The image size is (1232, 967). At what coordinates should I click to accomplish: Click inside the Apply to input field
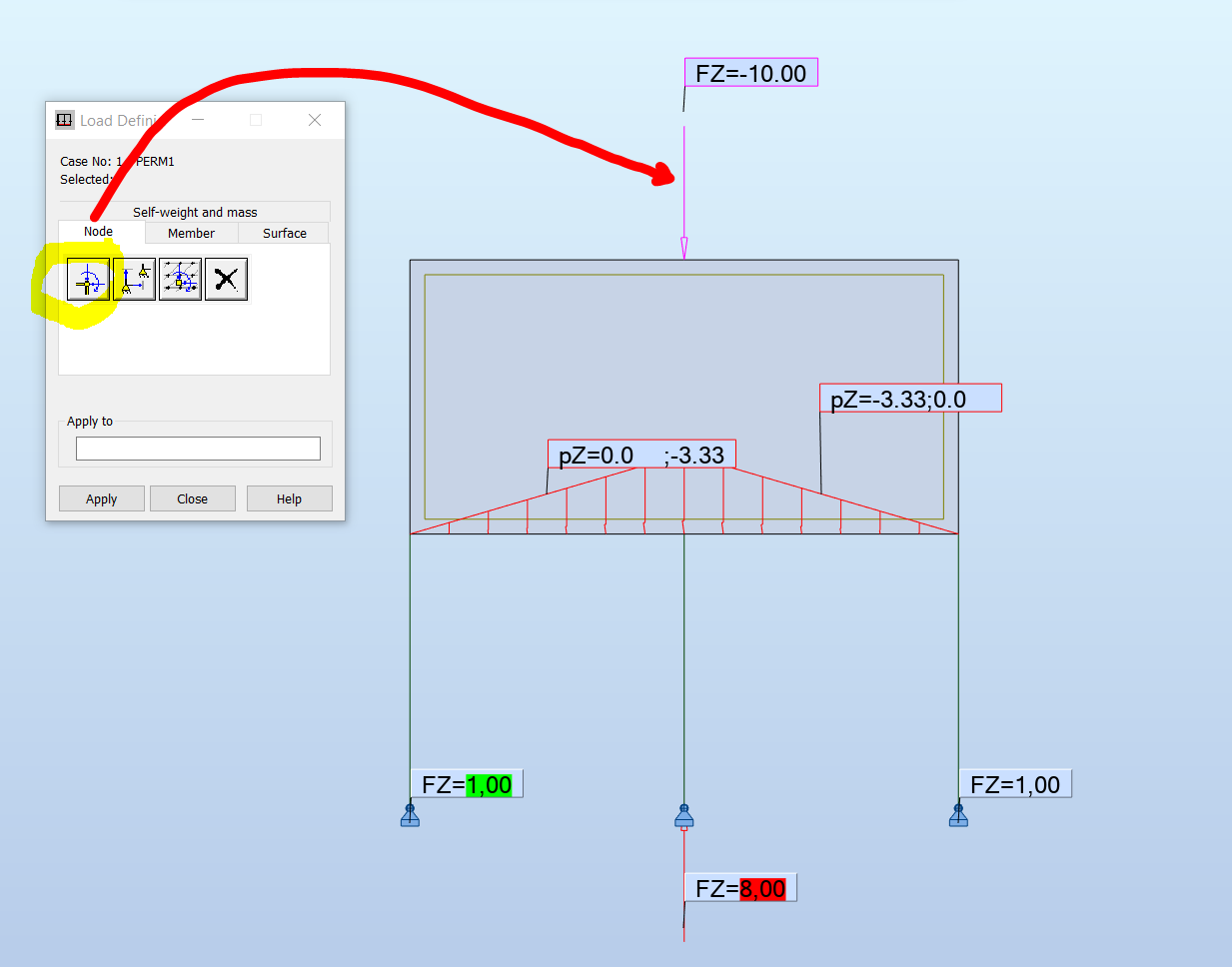197,448
